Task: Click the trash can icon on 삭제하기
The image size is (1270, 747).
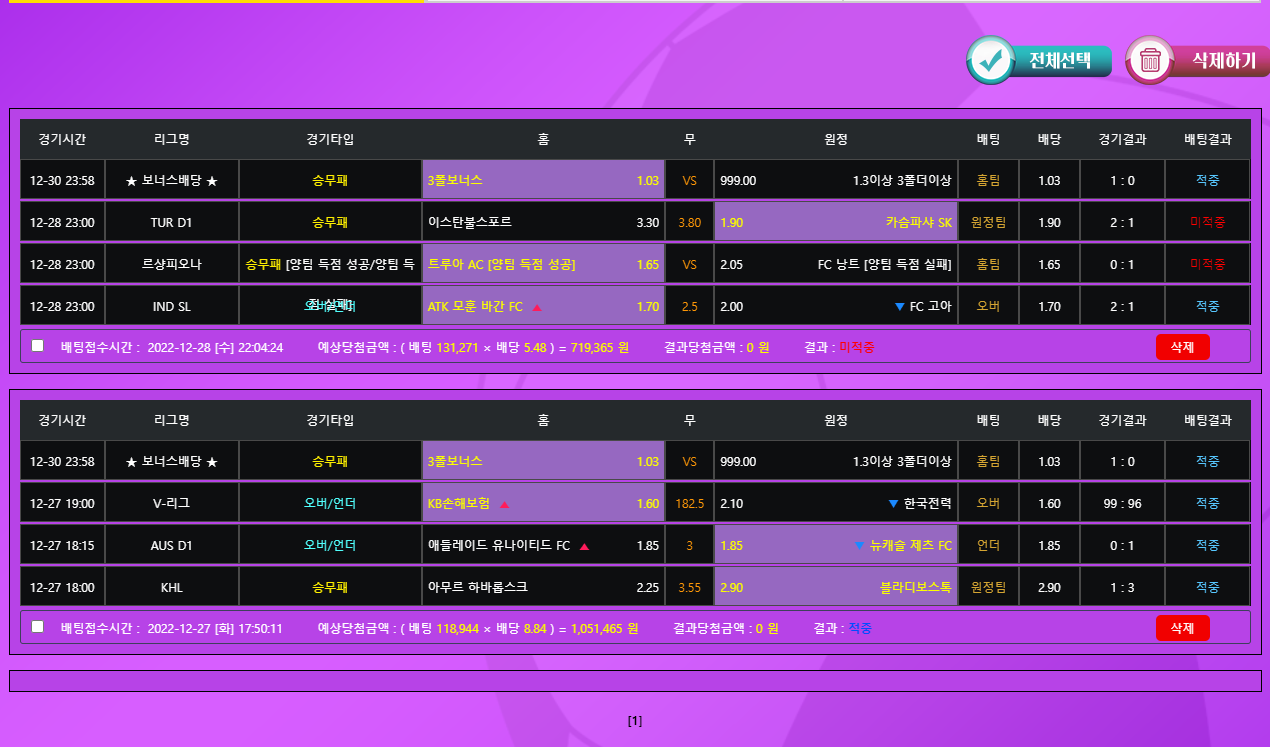Action: pyautogui.click(x=1150, y=60)
